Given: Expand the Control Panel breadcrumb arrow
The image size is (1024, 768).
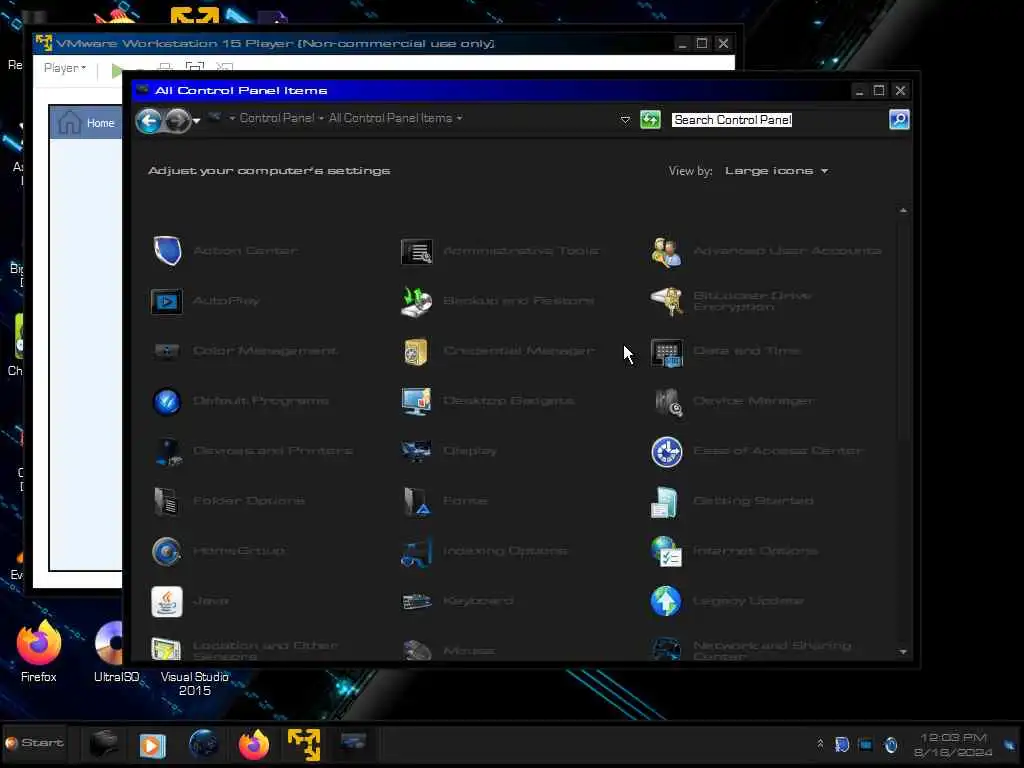Looking at the screenshot, I should click(321, 118).
